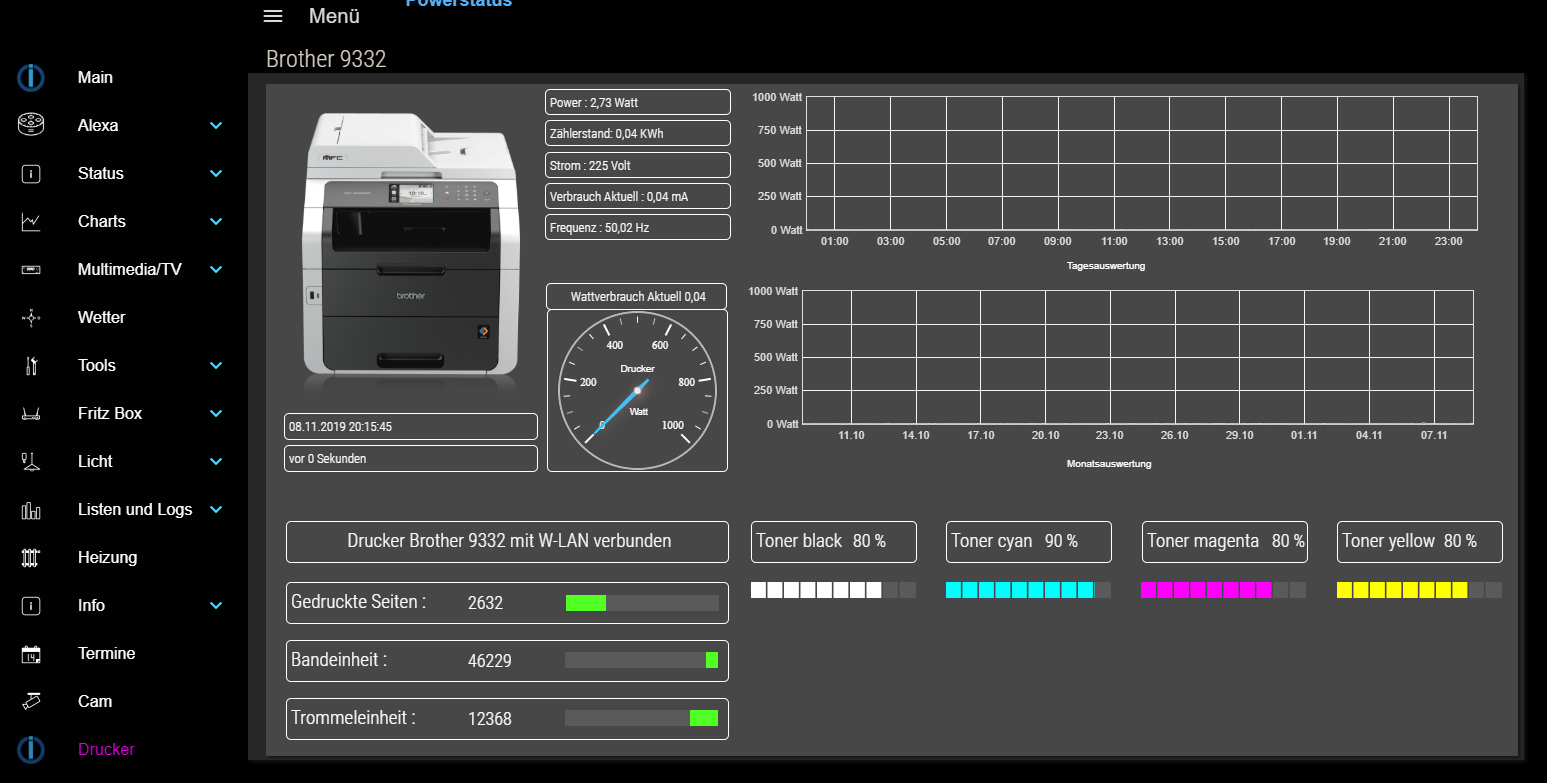Screen dimensions: 1547x783
Task: Click the Strom : 225 Volt field
Action: [638, 165]
